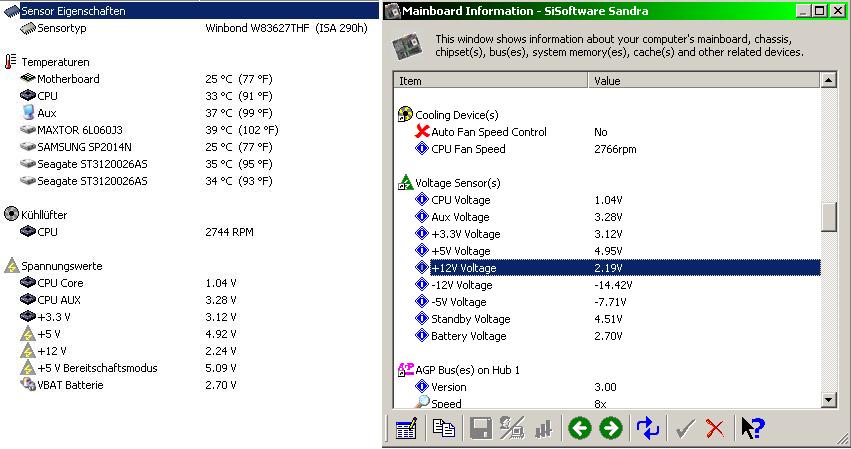
Task: Open the context help question-mark pointer
Action: coord(752,429)
